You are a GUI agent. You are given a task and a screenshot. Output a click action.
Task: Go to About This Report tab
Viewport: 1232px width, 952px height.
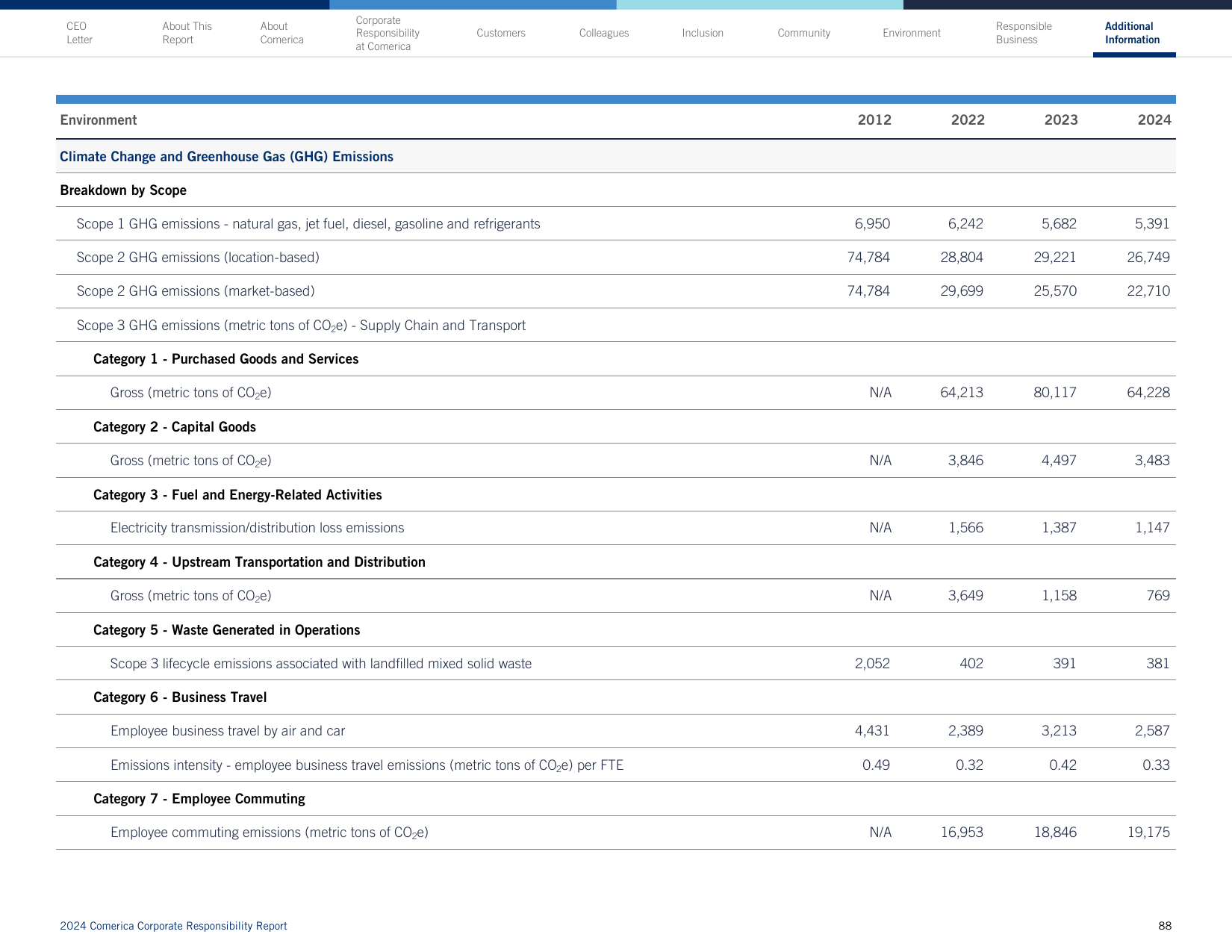[187, 33]
